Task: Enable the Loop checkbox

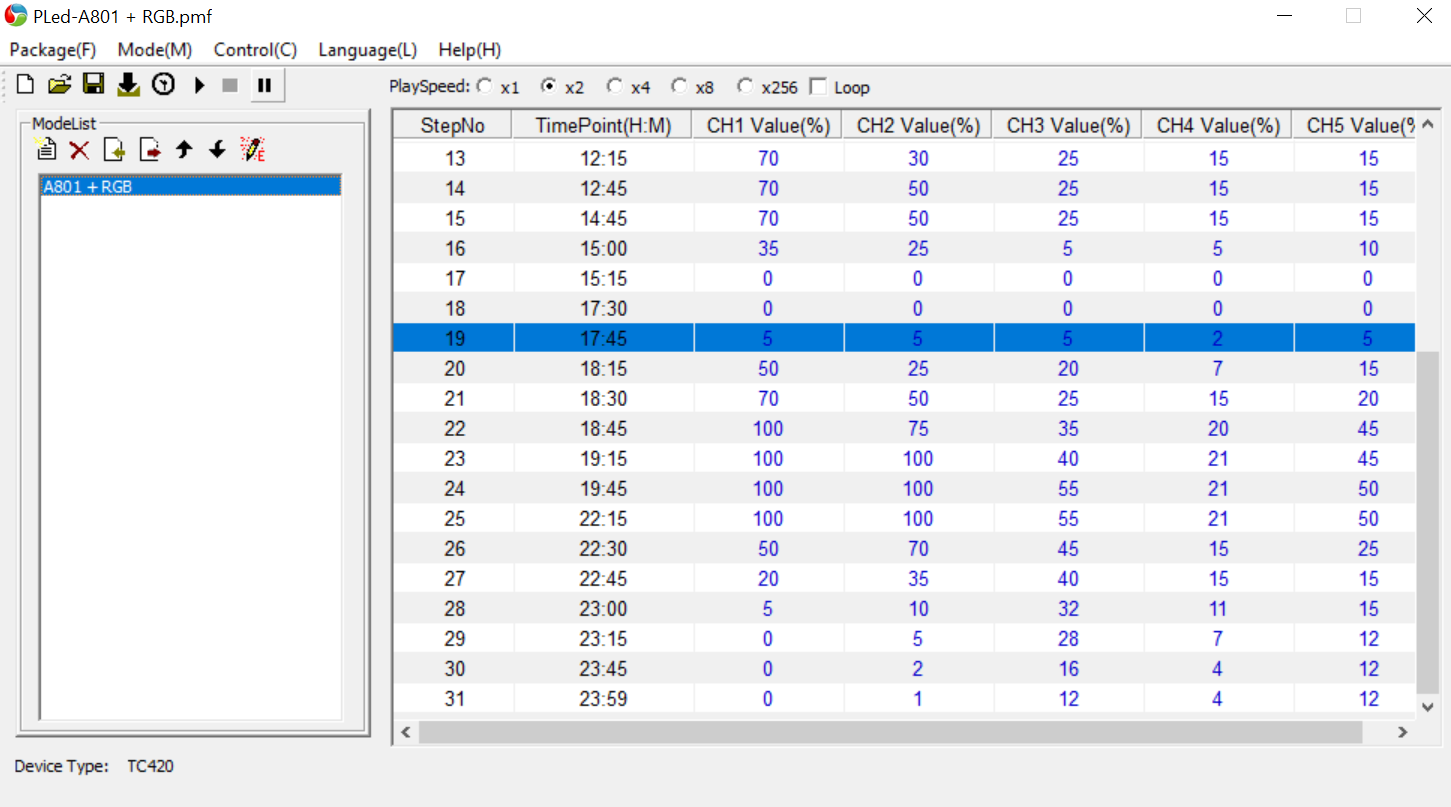Action: tap(818, 87)
